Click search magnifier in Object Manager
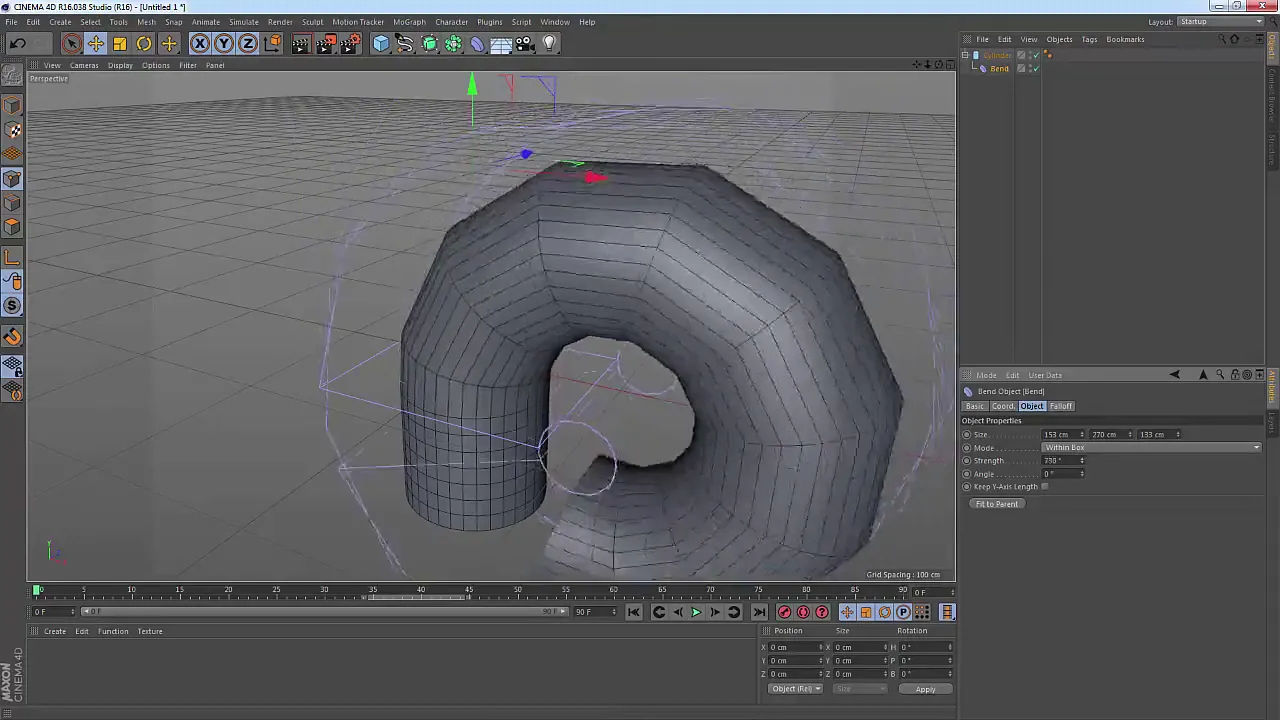Screen dimensions: 1280x720 point(1221,39)
